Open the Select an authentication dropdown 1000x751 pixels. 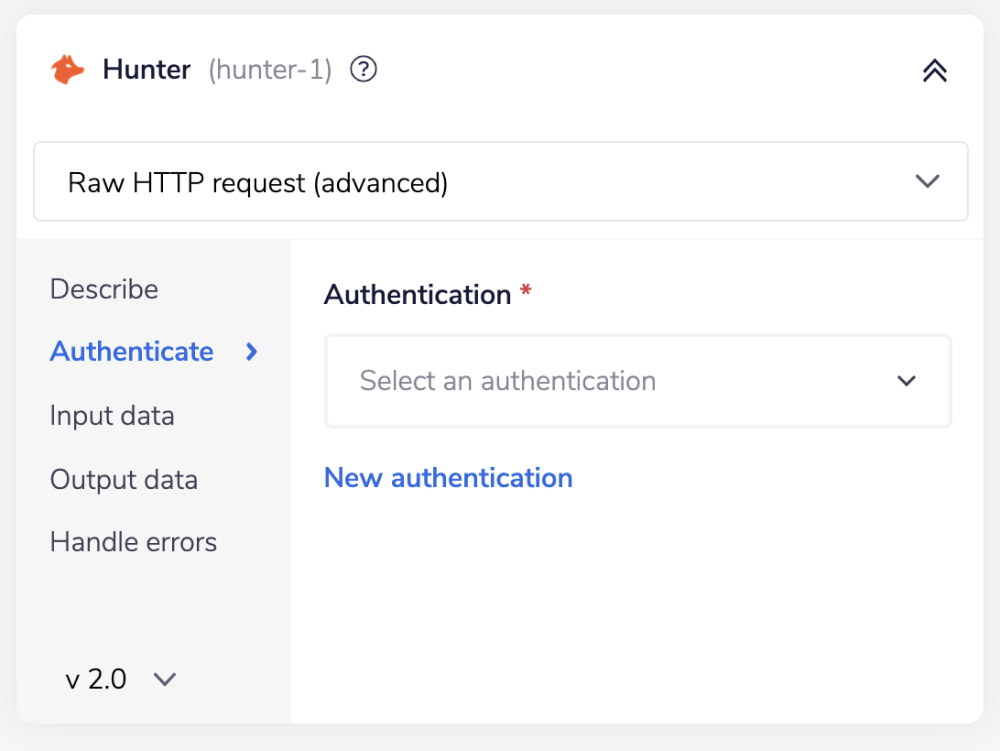637,381
